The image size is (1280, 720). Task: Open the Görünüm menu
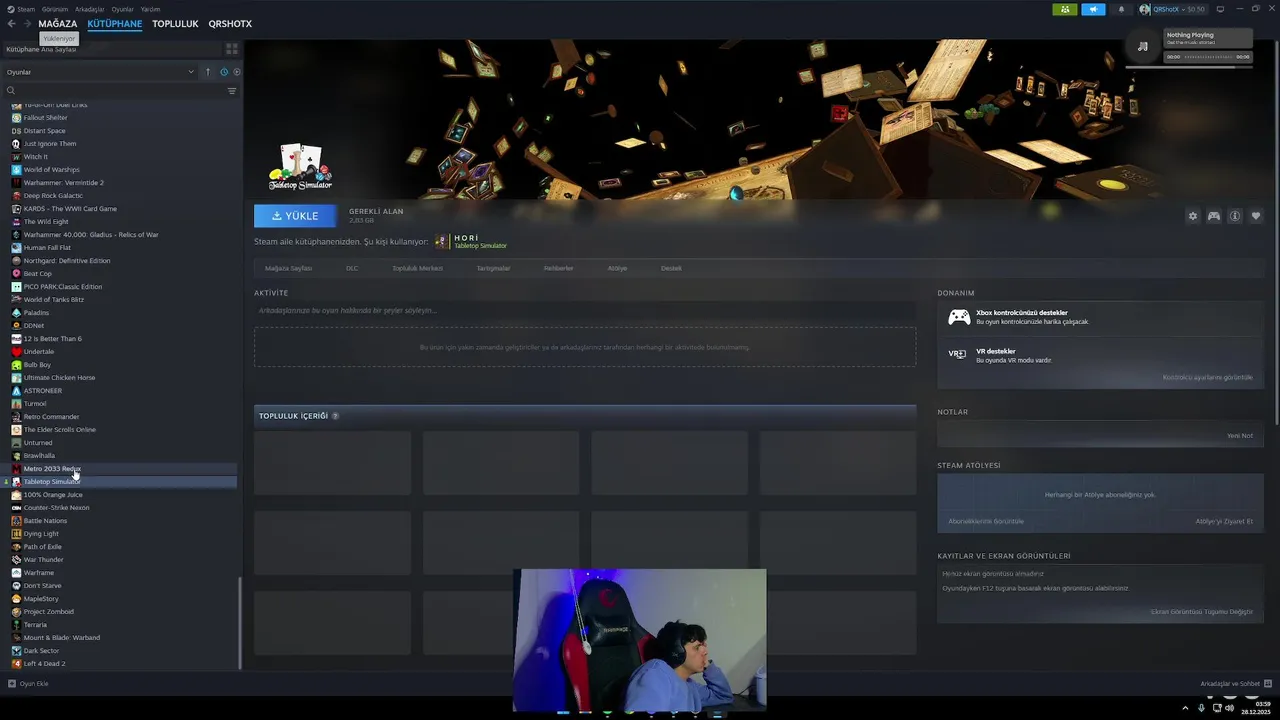coord(55,9)
